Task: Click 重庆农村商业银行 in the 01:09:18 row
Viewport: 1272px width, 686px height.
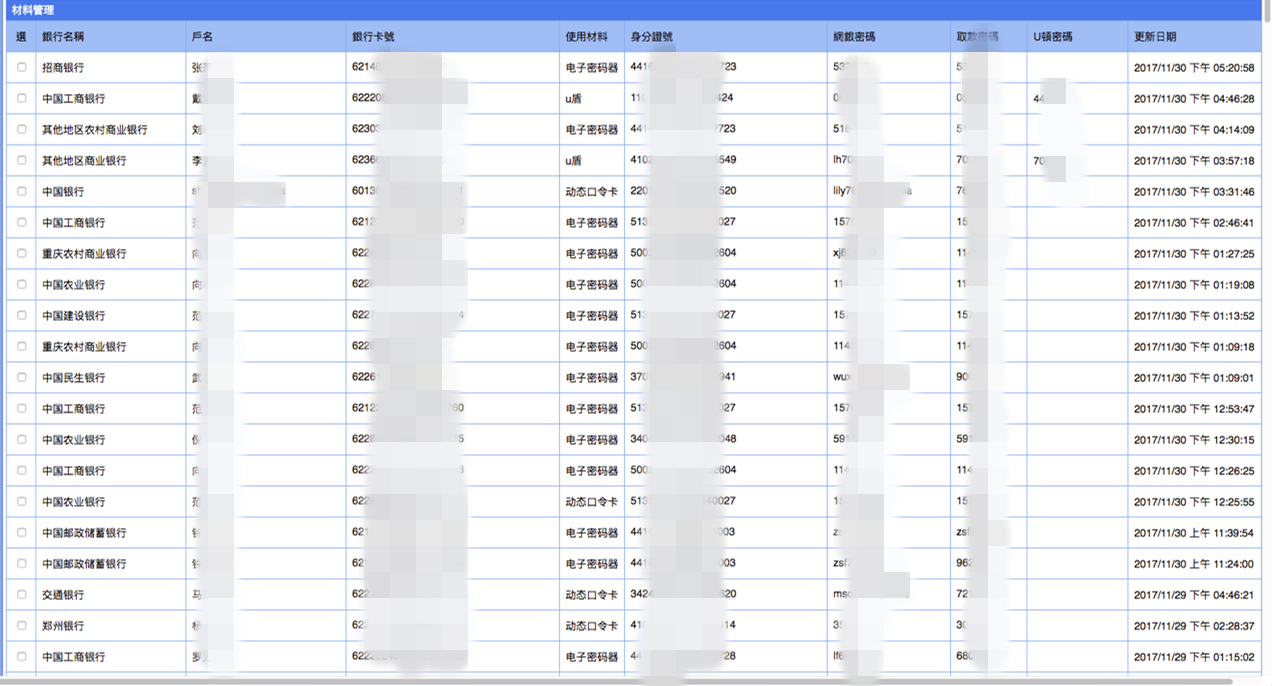Action: 84,347
